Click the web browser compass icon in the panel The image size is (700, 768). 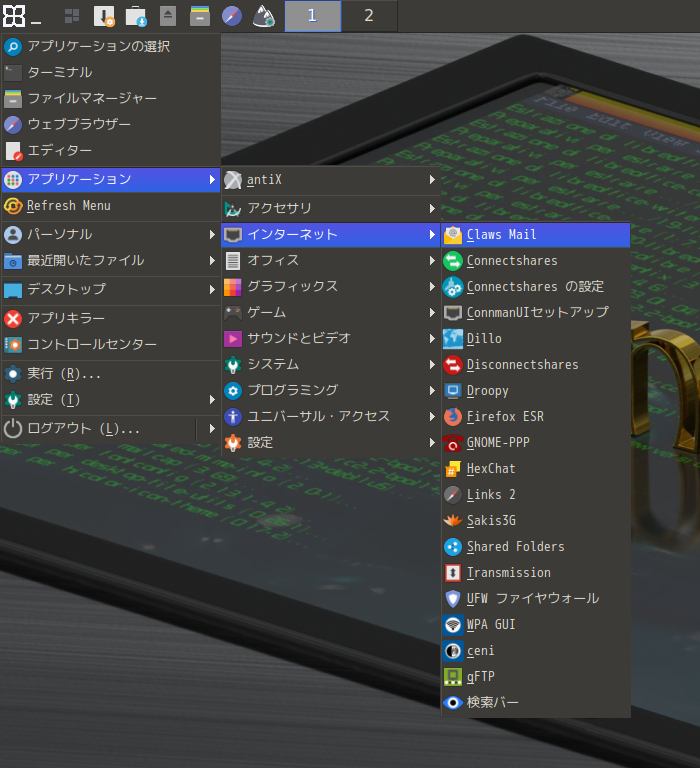coord(232,16)
